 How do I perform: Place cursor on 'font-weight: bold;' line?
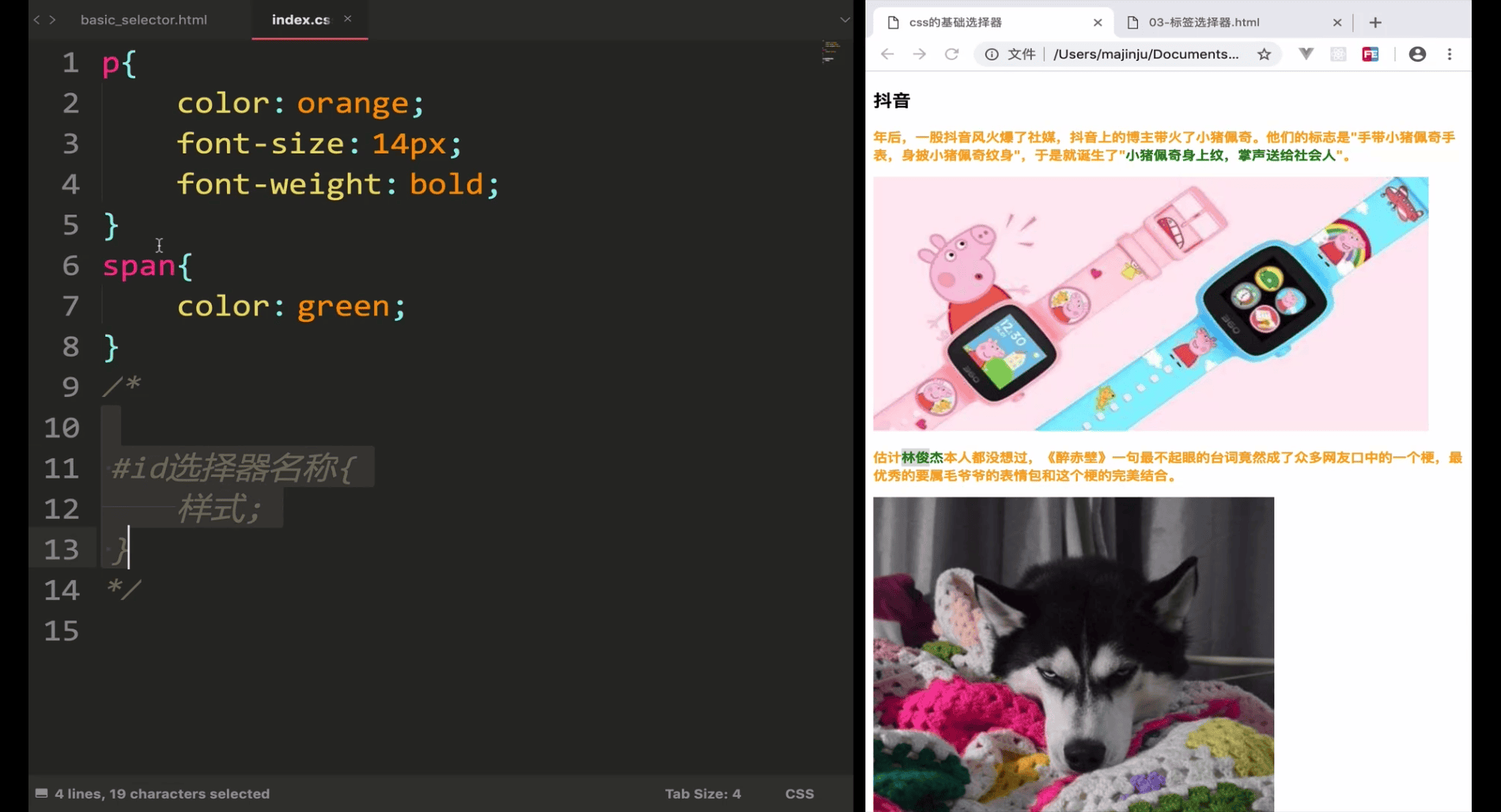pos(338,184)
